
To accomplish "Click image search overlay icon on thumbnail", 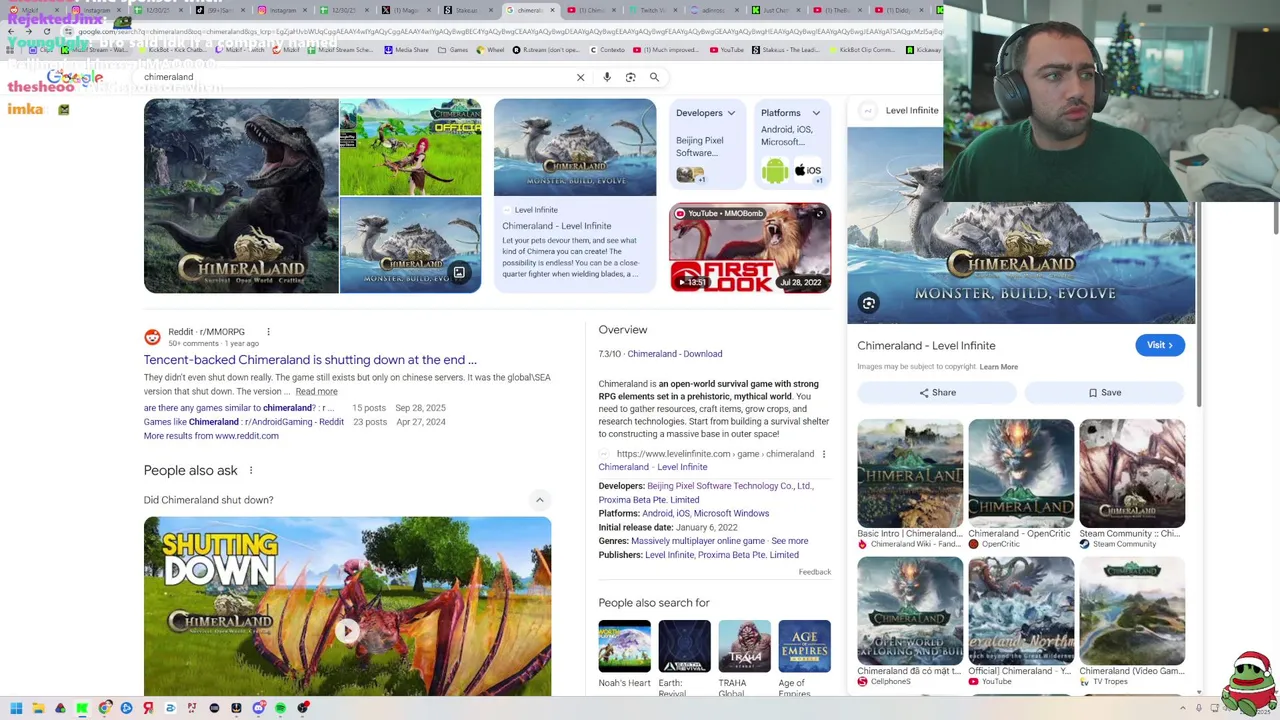I will tap(459, 272).
